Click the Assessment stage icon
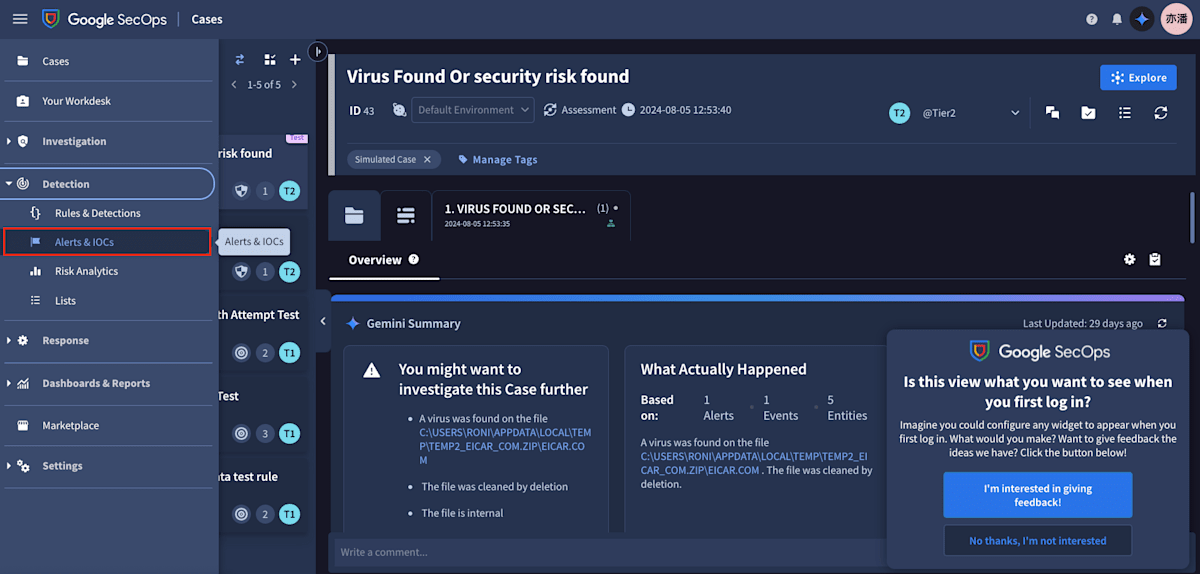Screen dimensions: 1200x574 click(x=550, y=110)
